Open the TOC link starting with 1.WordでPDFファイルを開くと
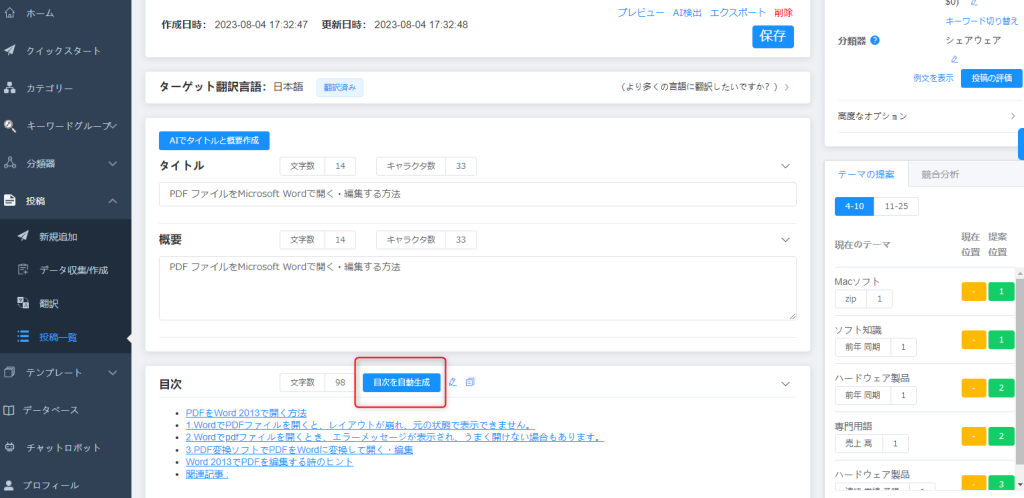 [360, 426]
